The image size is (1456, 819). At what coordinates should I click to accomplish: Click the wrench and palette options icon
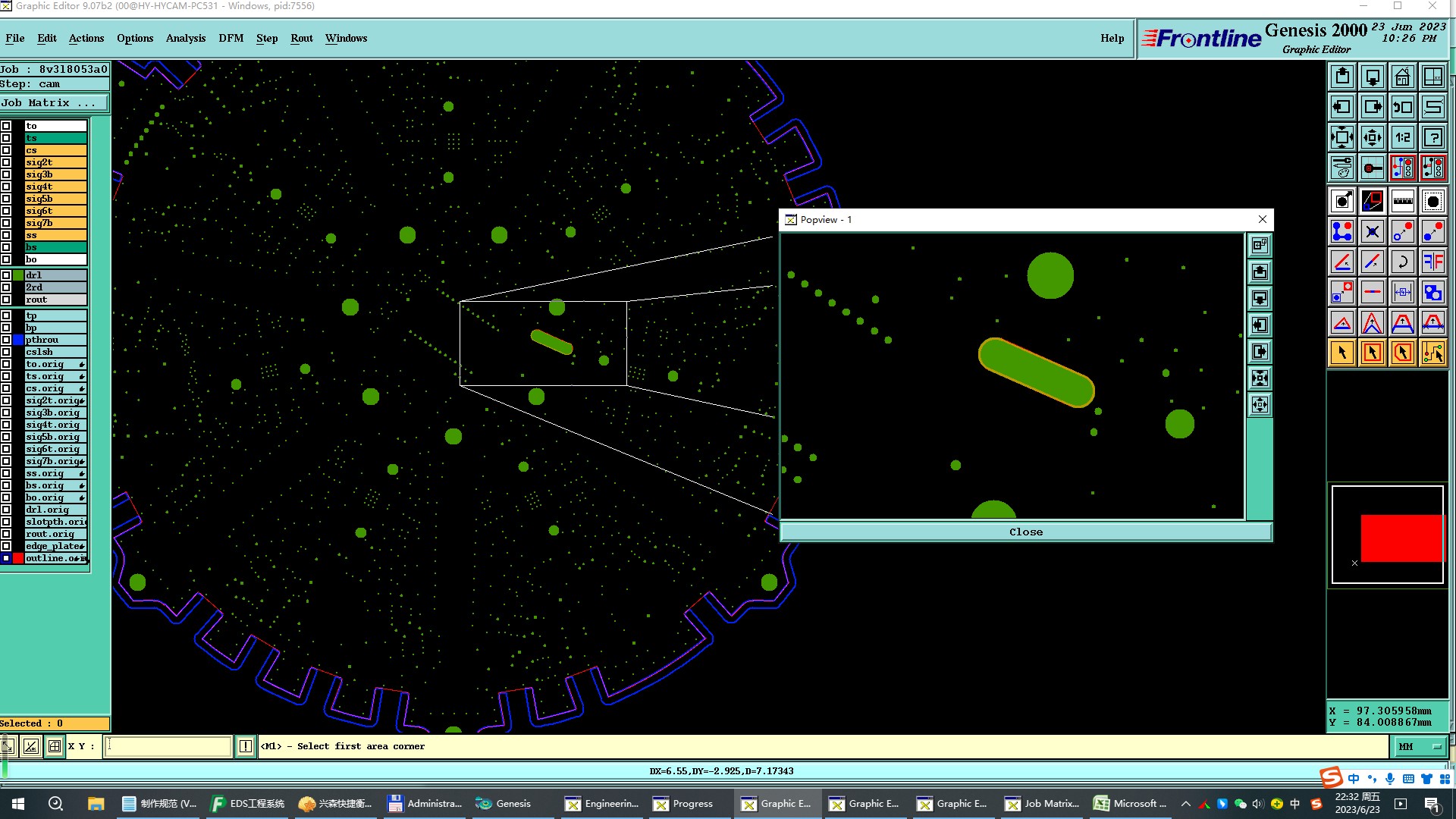(x=1341, y=168)
